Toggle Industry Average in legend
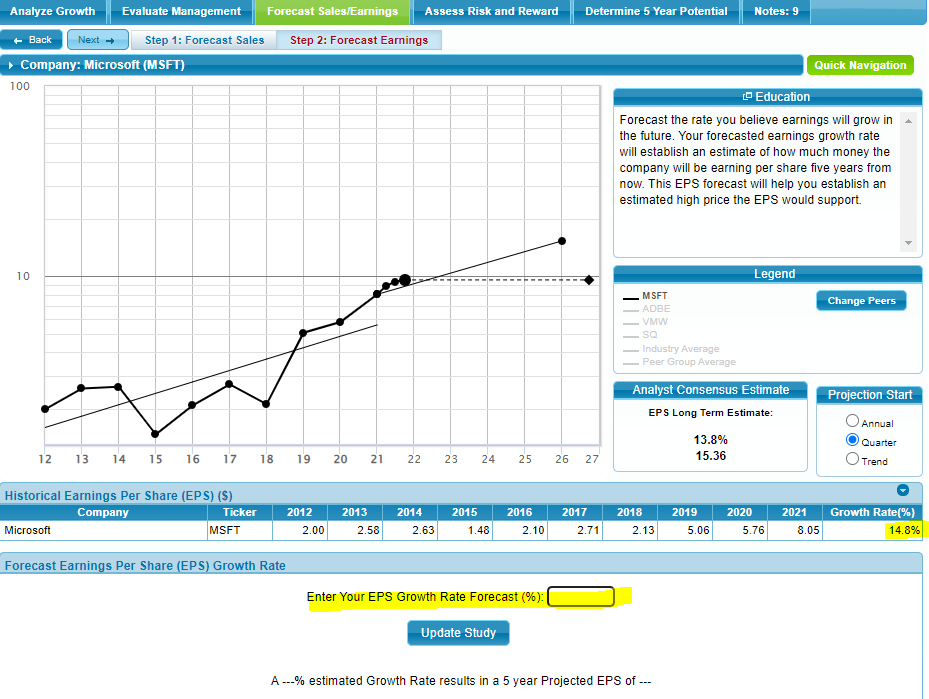The image size is (929, 699). tap(671, 349)
